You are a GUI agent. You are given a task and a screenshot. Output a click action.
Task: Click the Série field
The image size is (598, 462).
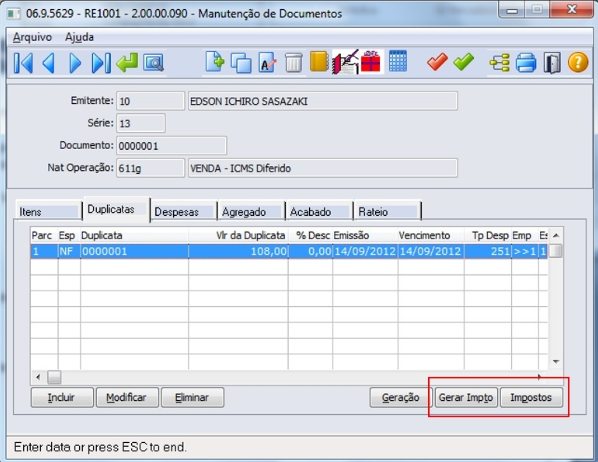pos(141,123)
